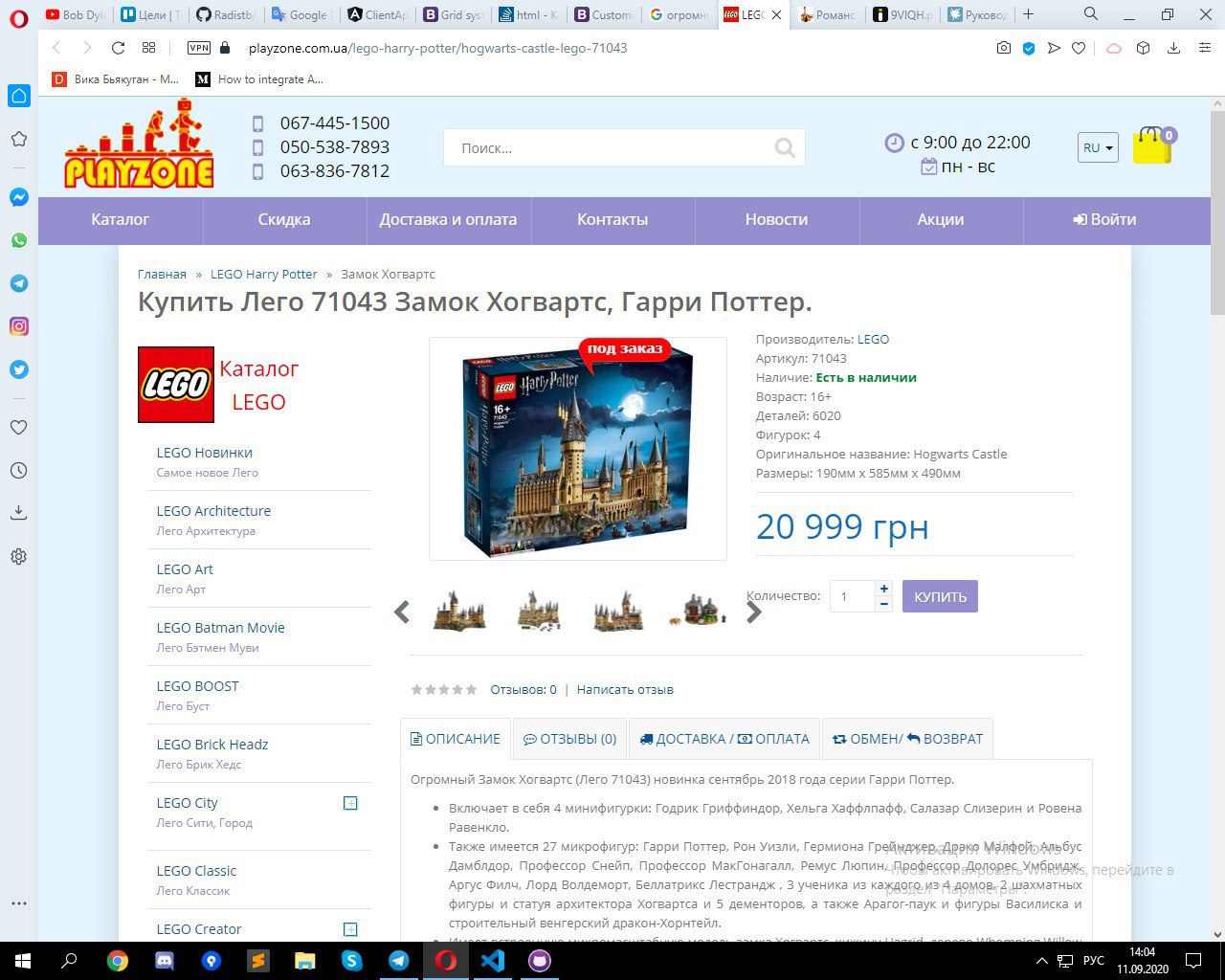
Task: Select the first castle thumbnail
Action: click(459, 612)
